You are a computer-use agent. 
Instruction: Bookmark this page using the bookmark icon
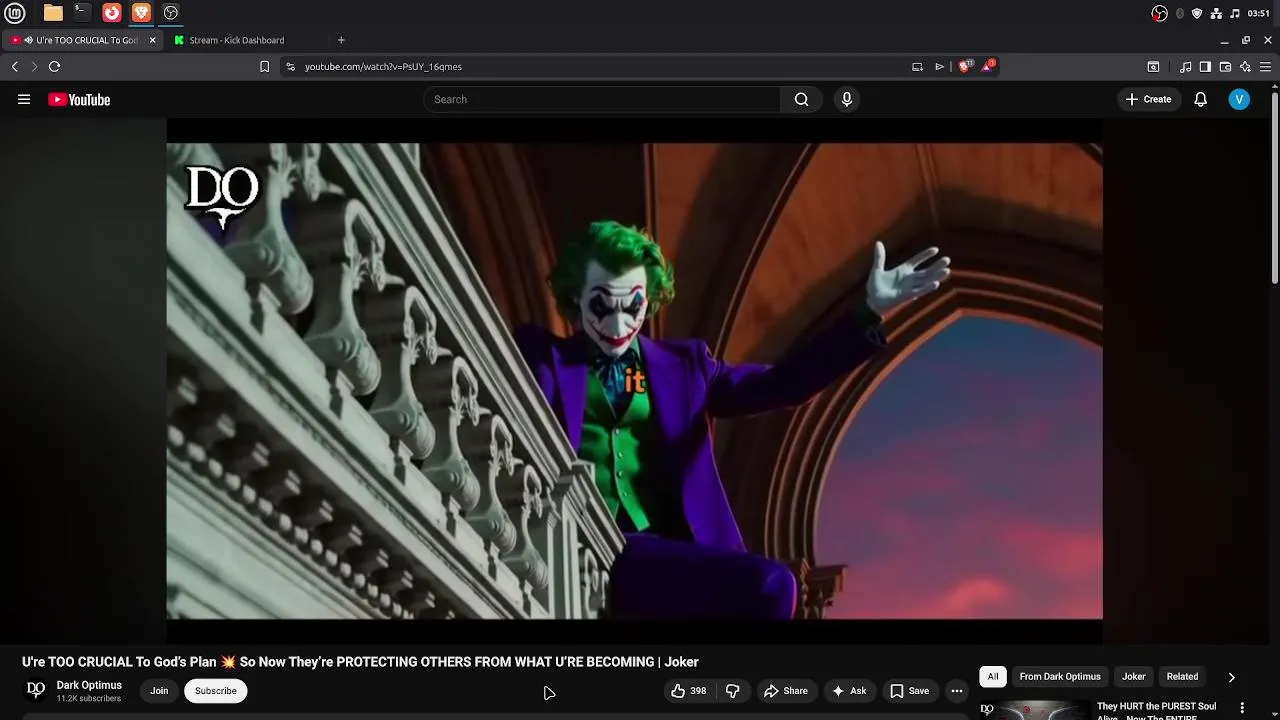(264, 66)
